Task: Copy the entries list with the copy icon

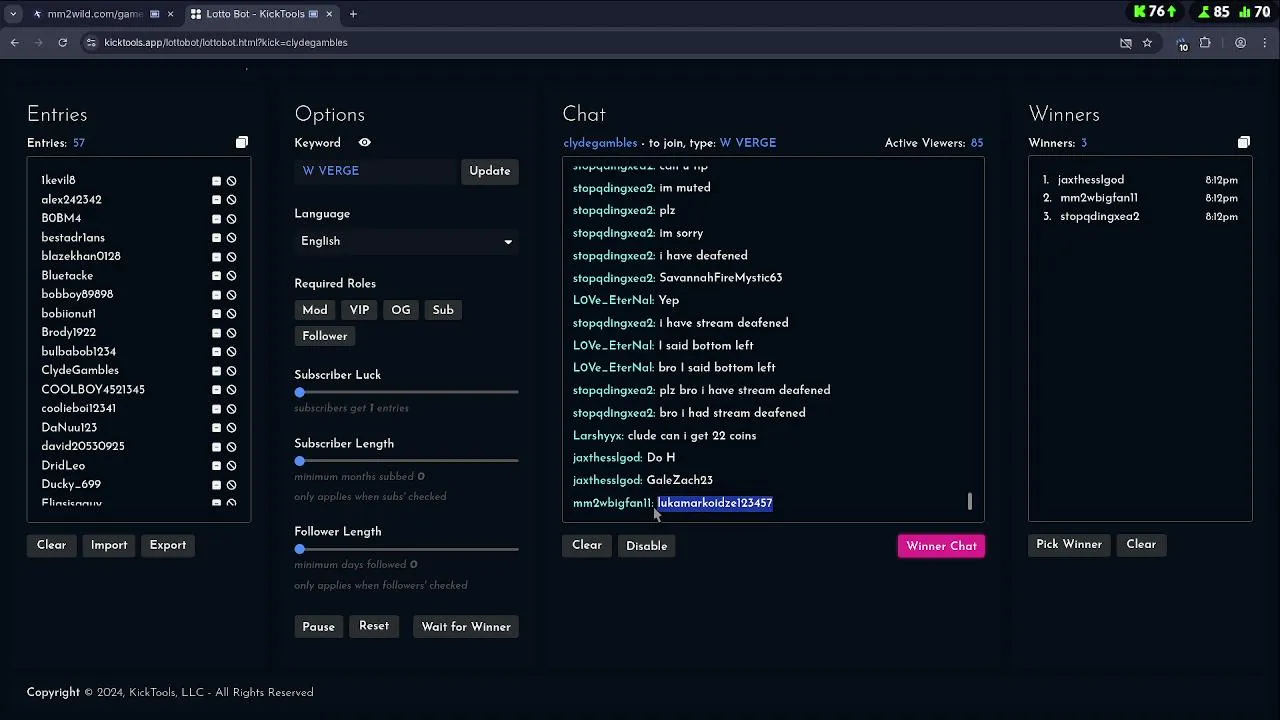Action: coord(242,143)
